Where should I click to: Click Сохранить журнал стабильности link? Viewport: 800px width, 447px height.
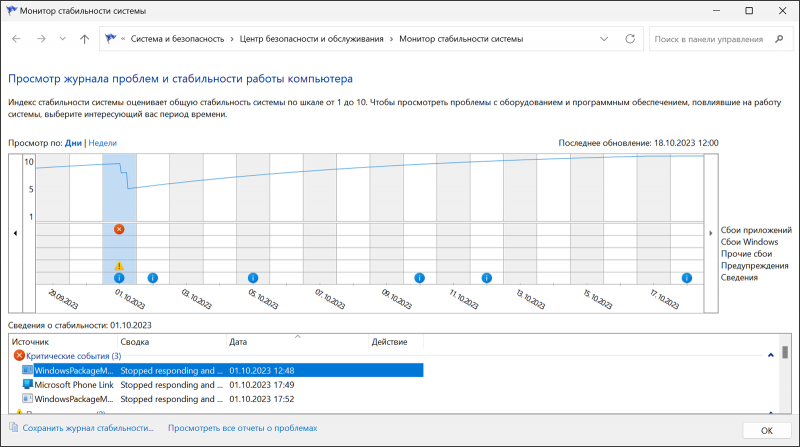(x=89, y=428)
